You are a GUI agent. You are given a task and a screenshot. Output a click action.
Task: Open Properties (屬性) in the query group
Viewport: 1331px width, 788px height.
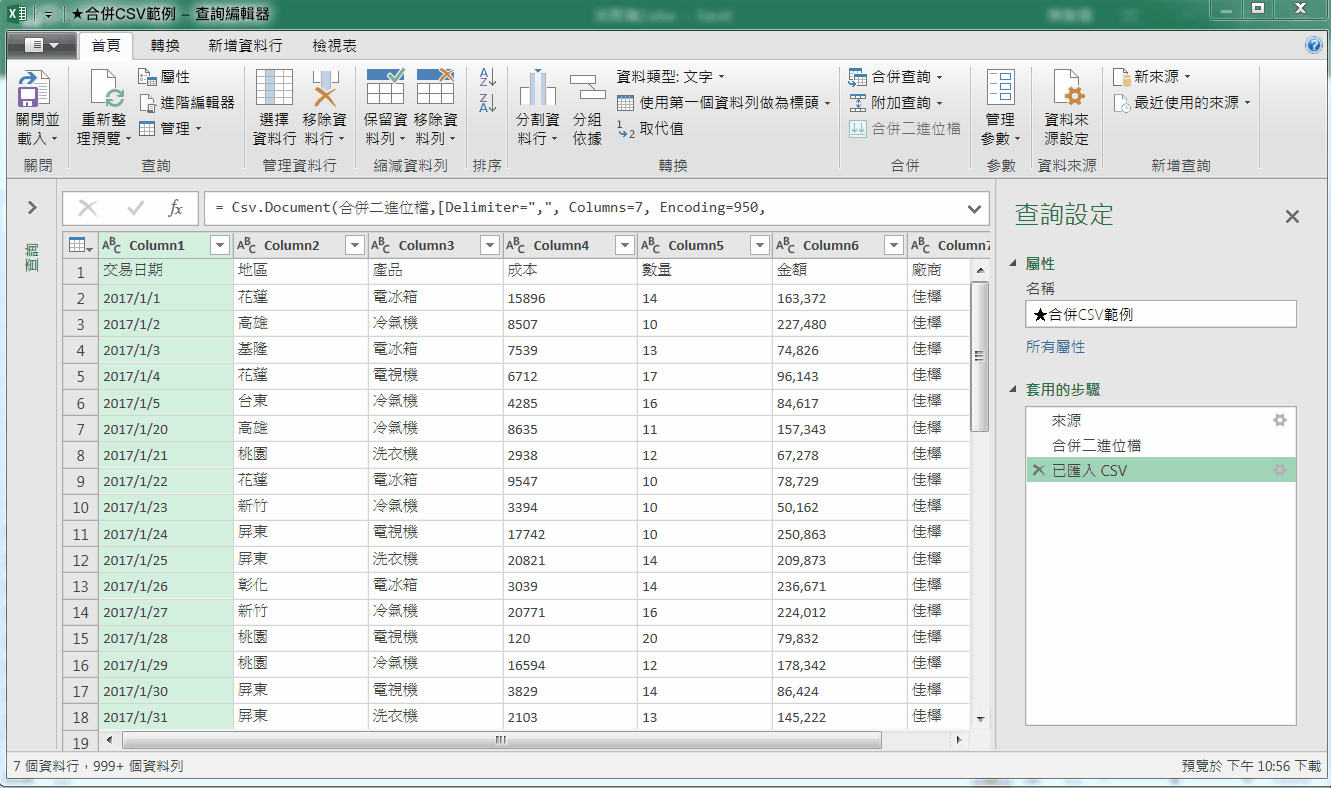[164, 77]
